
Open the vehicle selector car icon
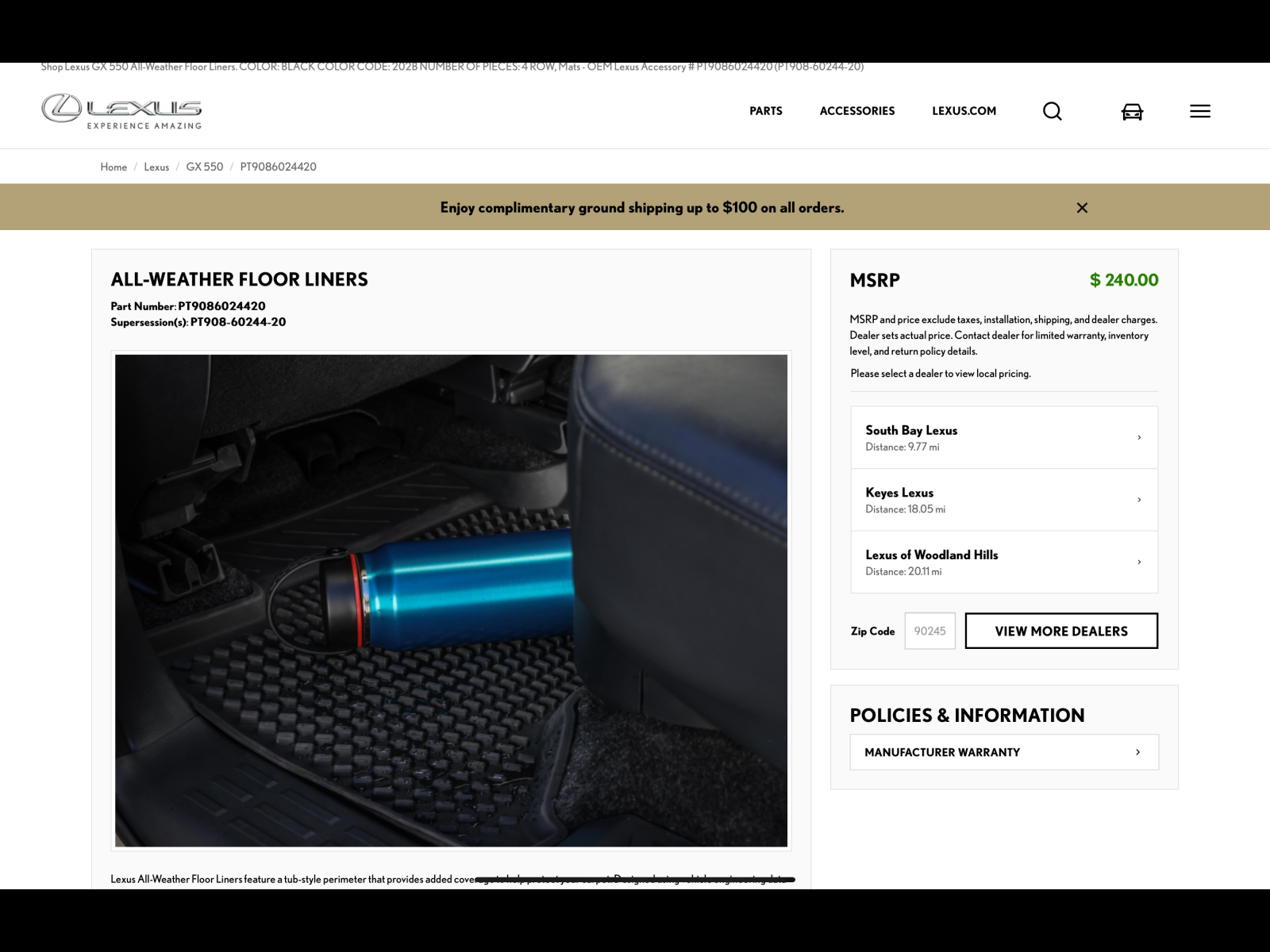[x=1132, y=112]
